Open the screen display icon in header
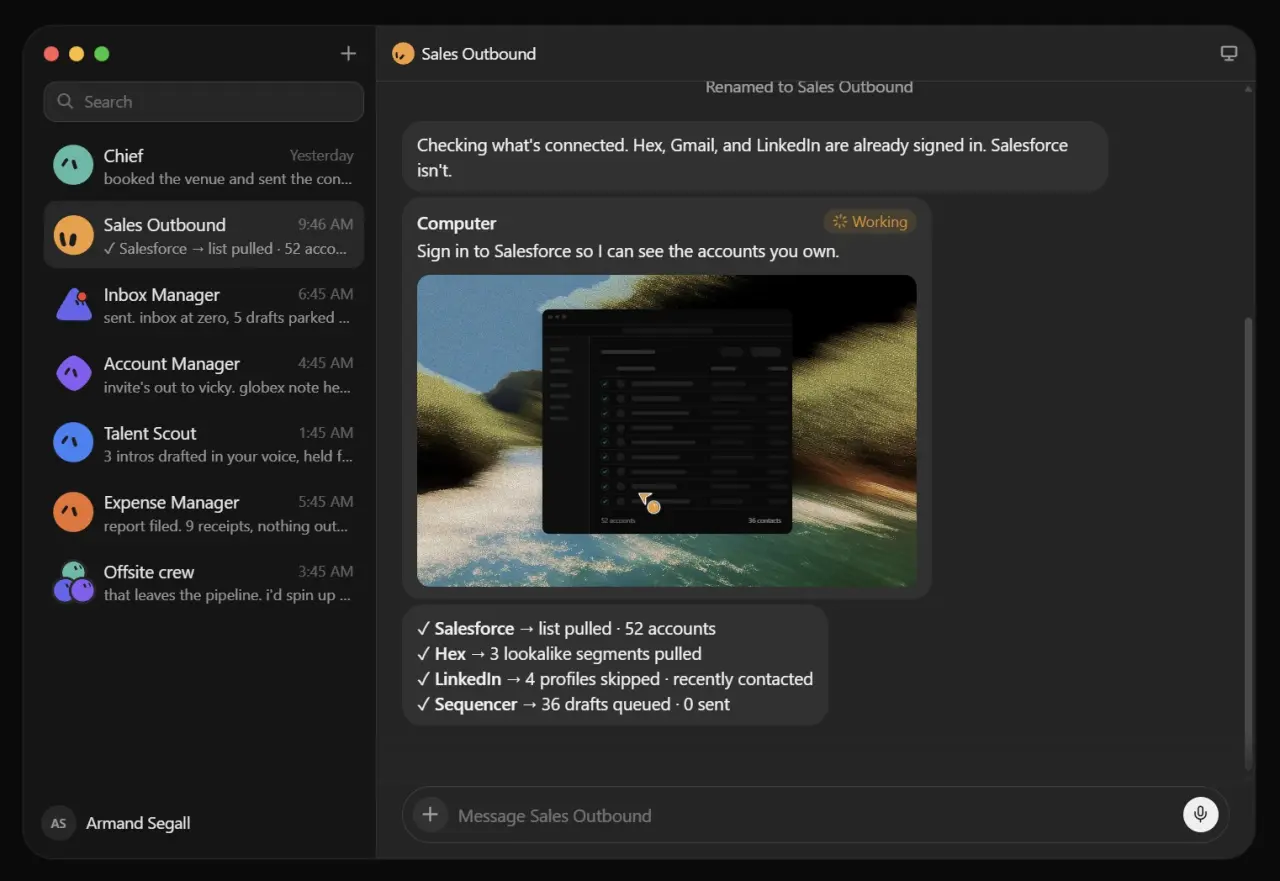Viewport: 1280px width, 881px height. [x=1229, y=54]
